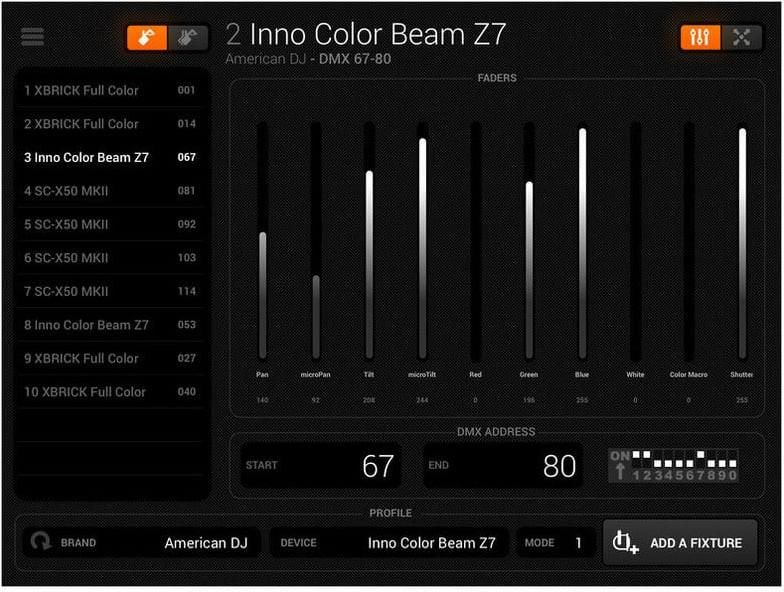Screen dimensions: 784x592
Task: Toggle DIP switch 5
Action: pos(679,460)
